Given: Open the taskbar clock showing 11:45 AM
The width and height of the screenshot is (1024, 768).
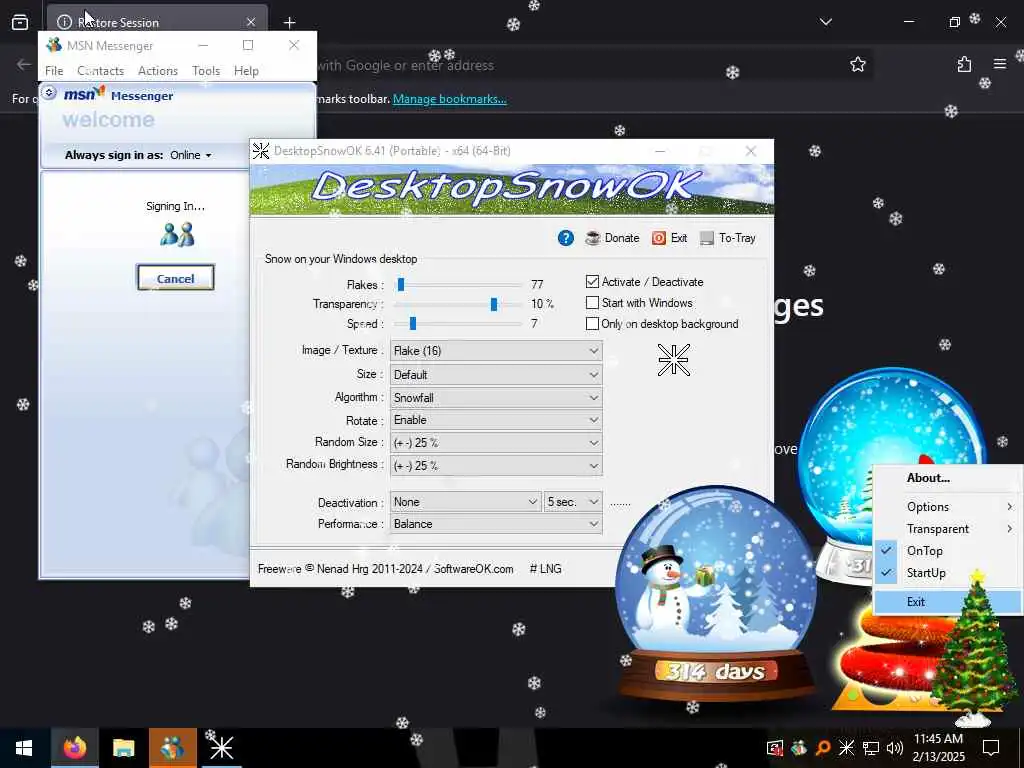Looking at the screenshot, I should tap(938, 748).
